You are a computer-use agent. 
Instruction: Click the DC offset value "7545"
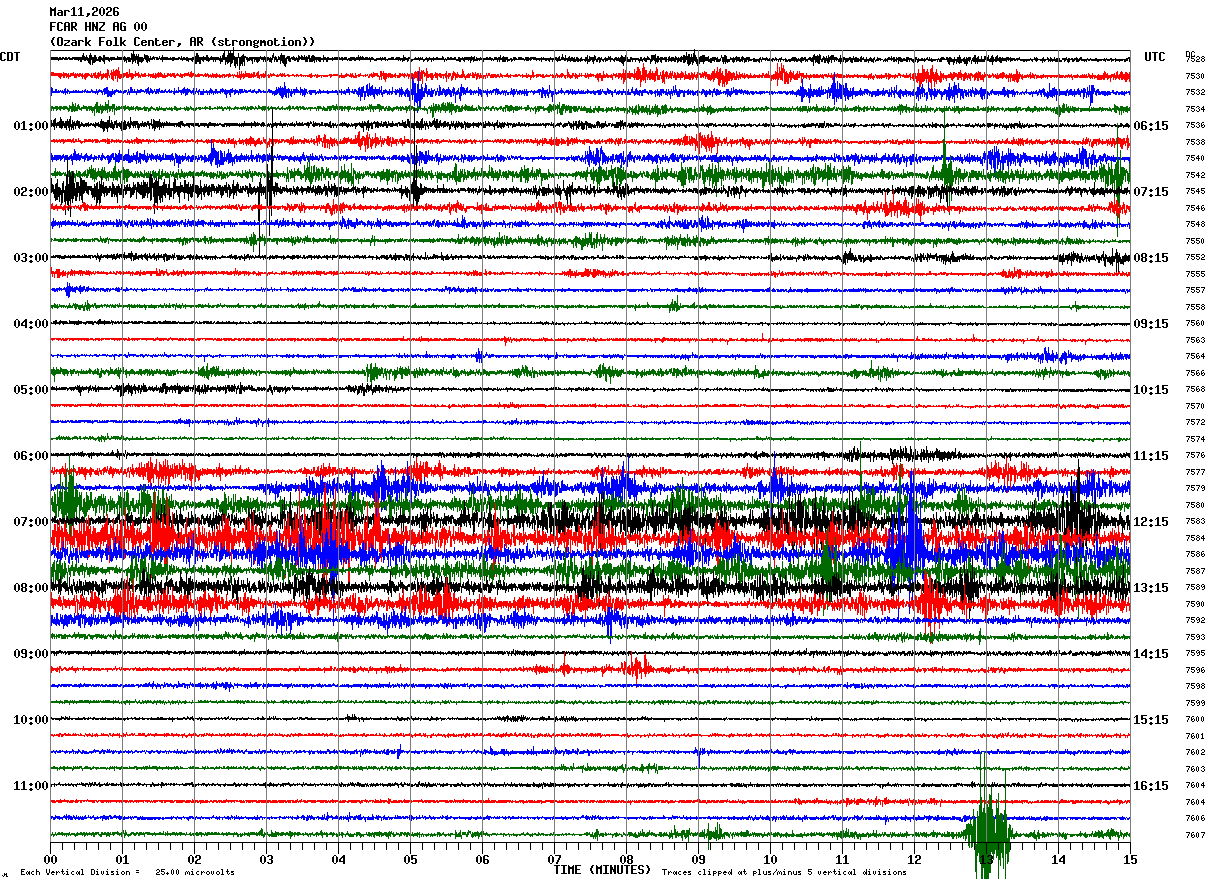coord(1195,192)
